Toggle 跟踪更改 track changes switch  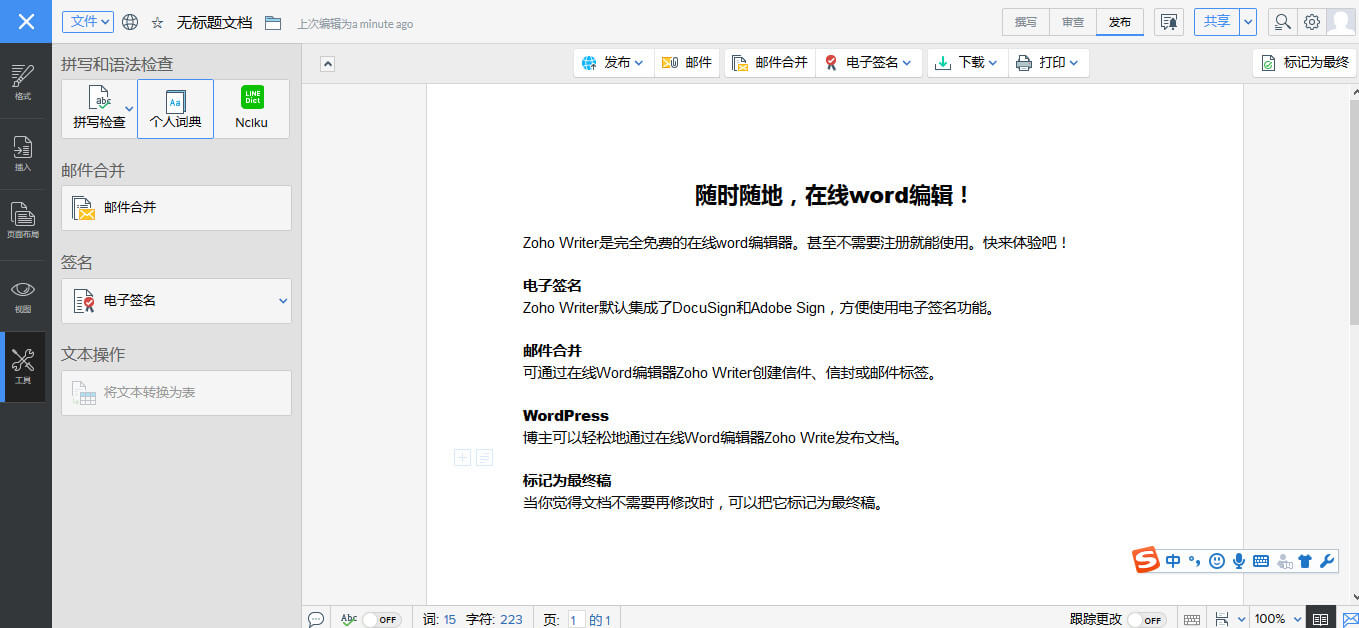1146,619
